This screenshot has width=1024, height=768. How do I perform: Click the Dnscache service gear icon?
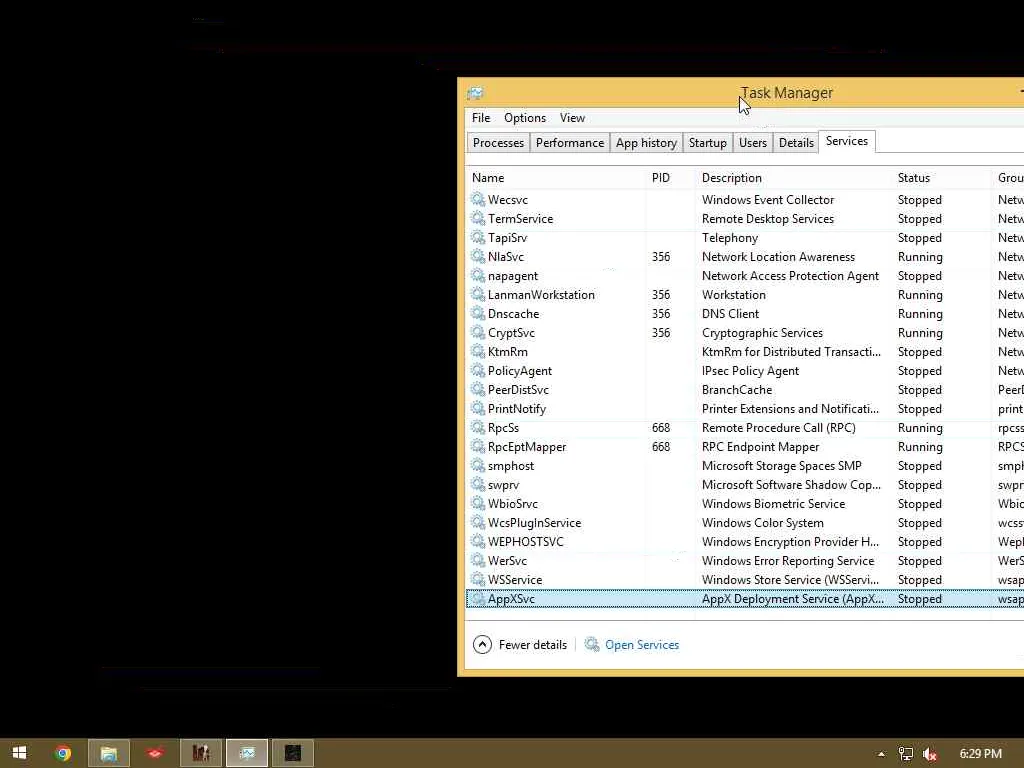click(x=478, y=313)
